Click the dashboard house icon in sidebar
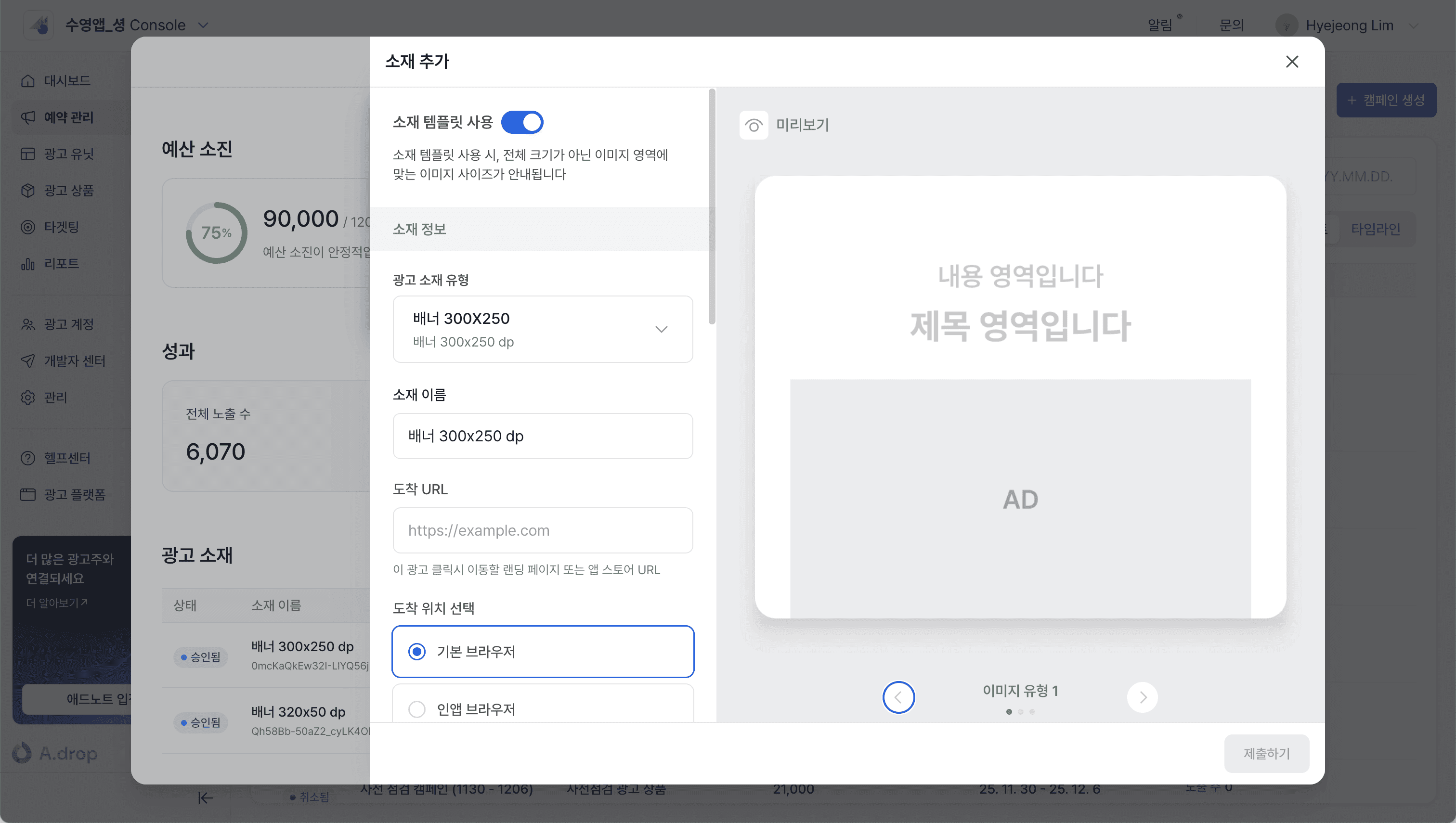The width and height of the screenshot is (1456, 823). 28,81
